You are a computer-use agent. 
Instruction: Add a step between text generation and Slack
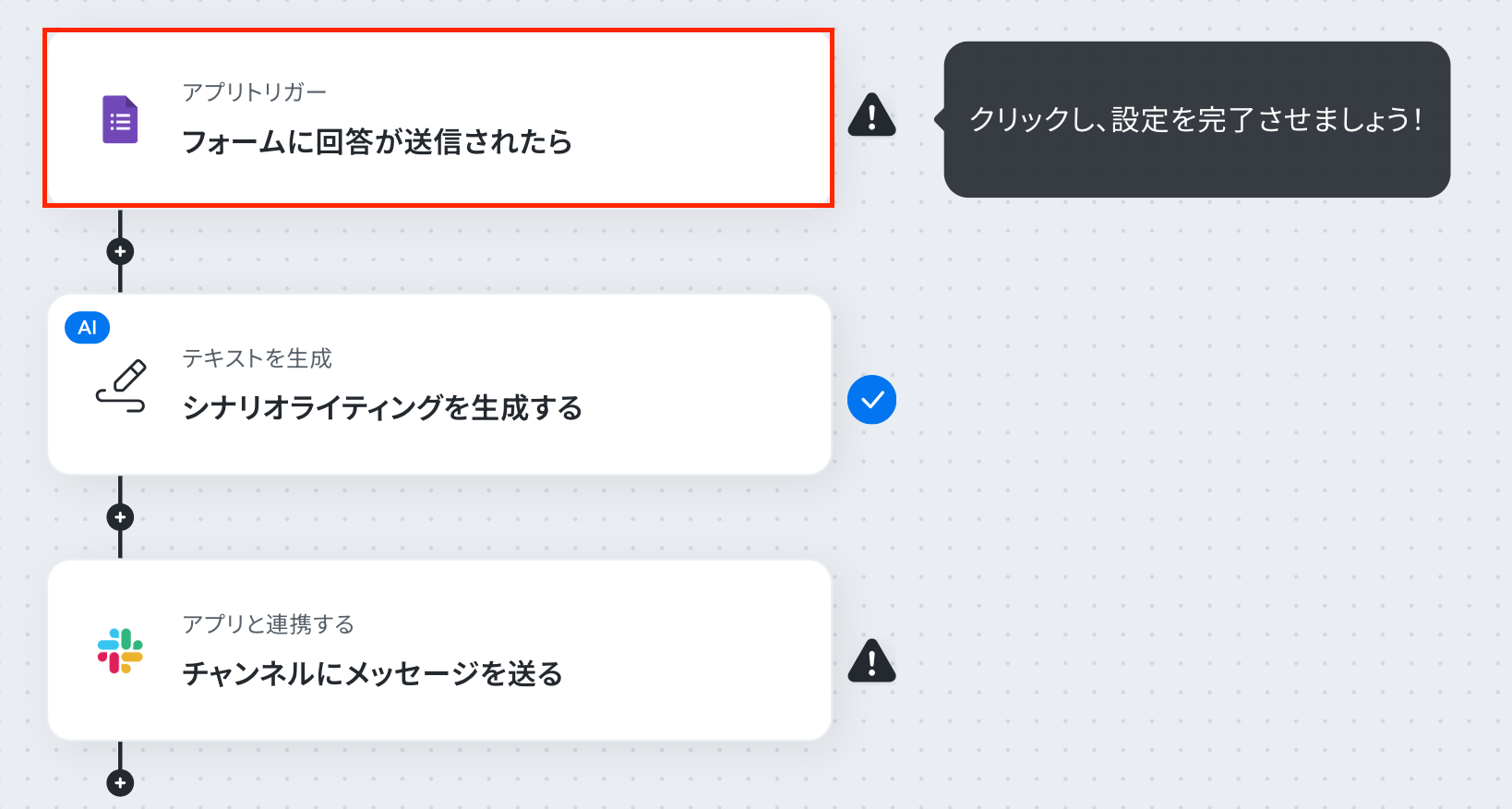pos(120,517)
